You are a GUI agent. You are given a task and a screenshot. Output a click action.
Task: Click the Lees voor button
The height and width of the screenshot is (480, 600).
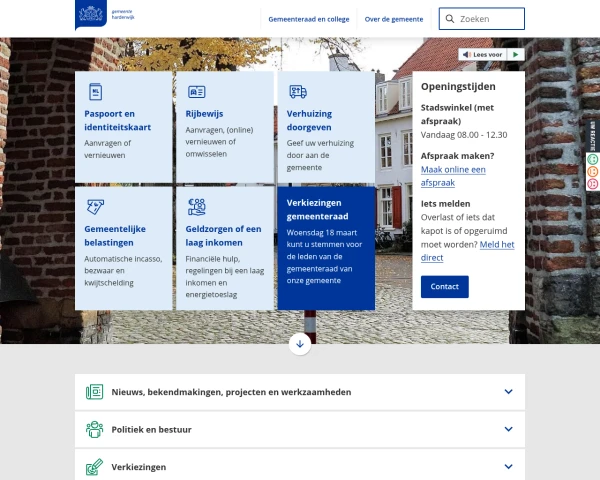pyautogui.click(x=483, y=55)
